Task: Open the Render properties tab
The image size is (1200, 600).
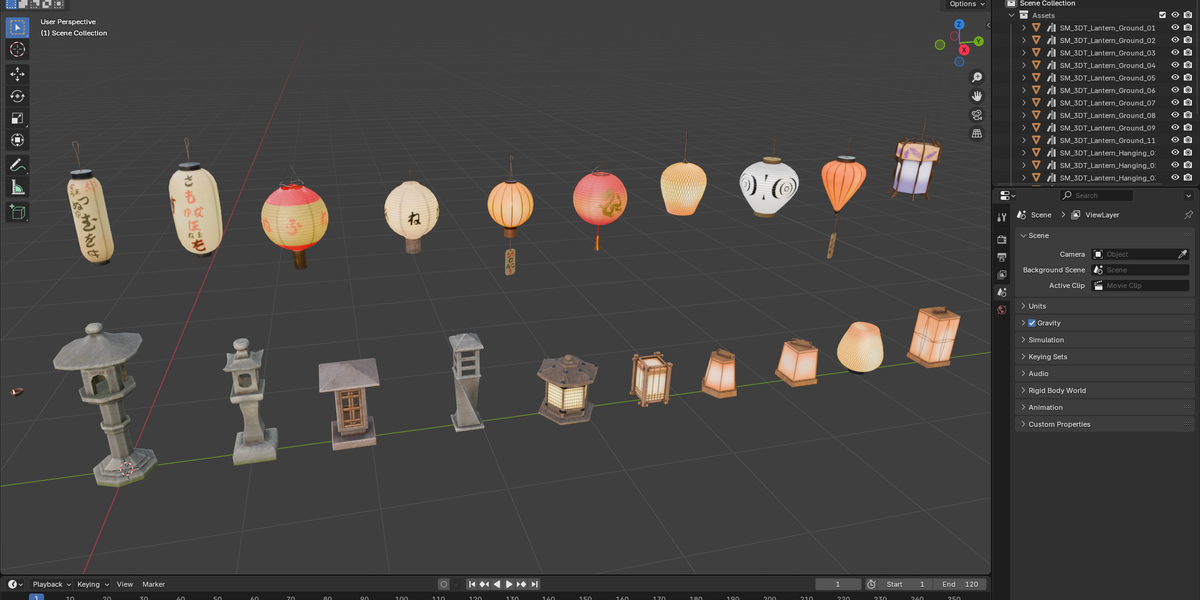Action: pos(1002,240)
